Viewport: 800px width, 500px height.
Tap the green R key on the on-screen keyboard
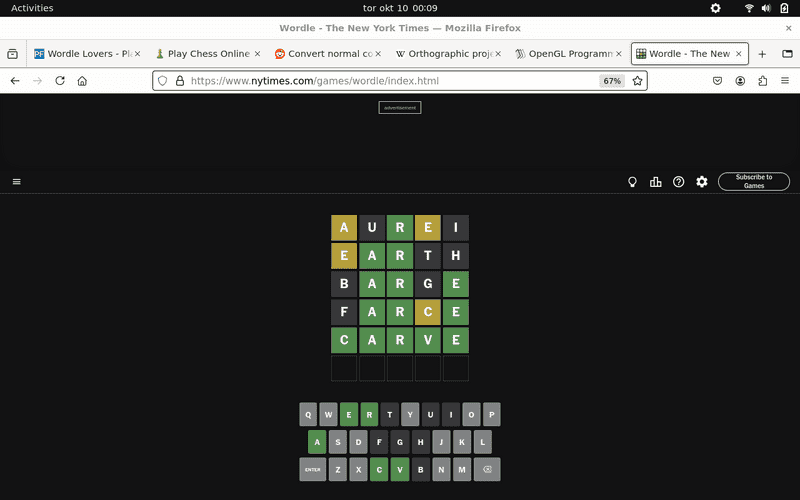pos(369,414)
